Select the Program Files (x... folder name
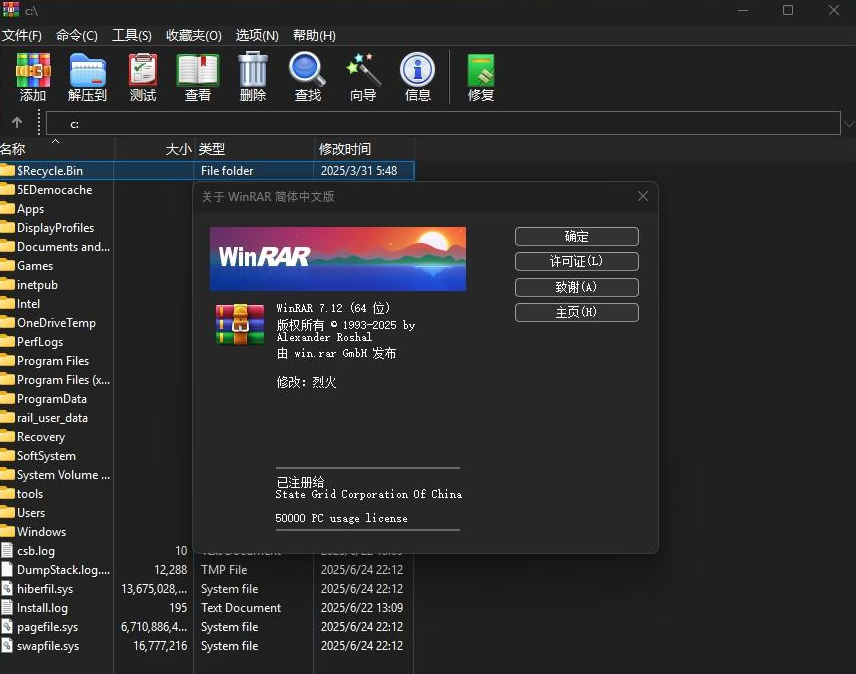The height and width of the screenshot is (674, 856). pos(63,380)
